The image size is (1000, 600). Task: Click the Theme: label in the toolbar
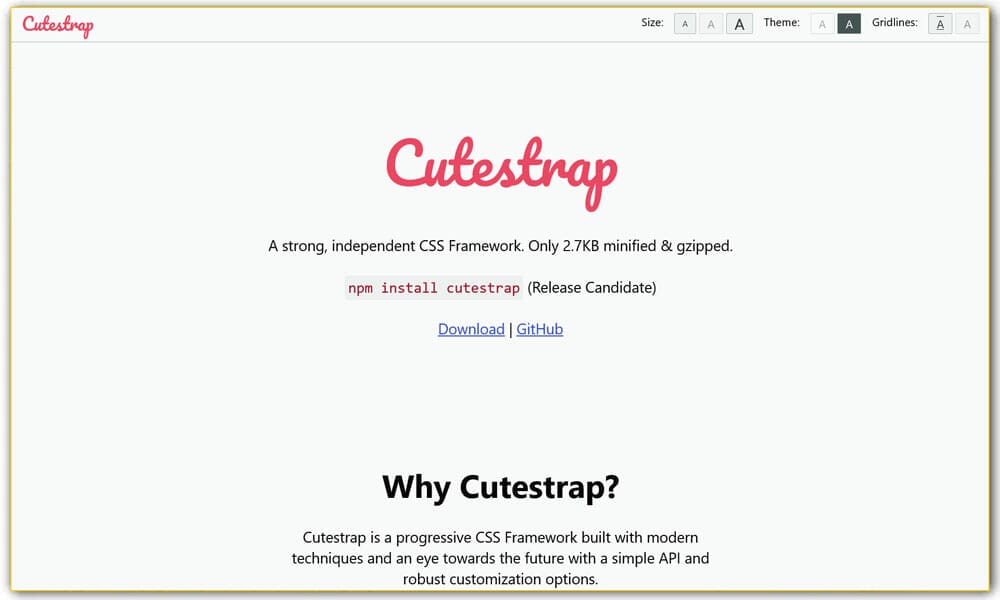pos(781,23)
